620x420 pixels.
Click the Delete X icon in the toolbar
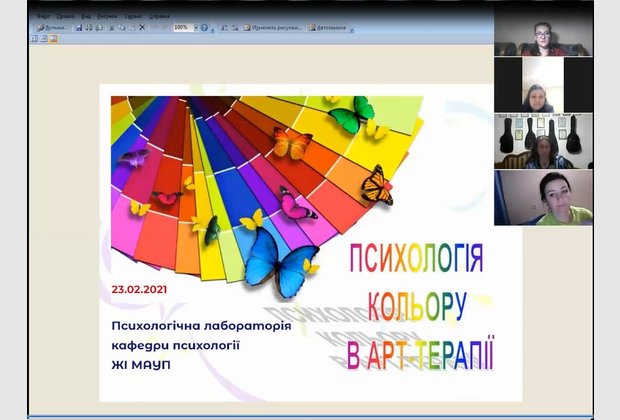click(142, 28)
